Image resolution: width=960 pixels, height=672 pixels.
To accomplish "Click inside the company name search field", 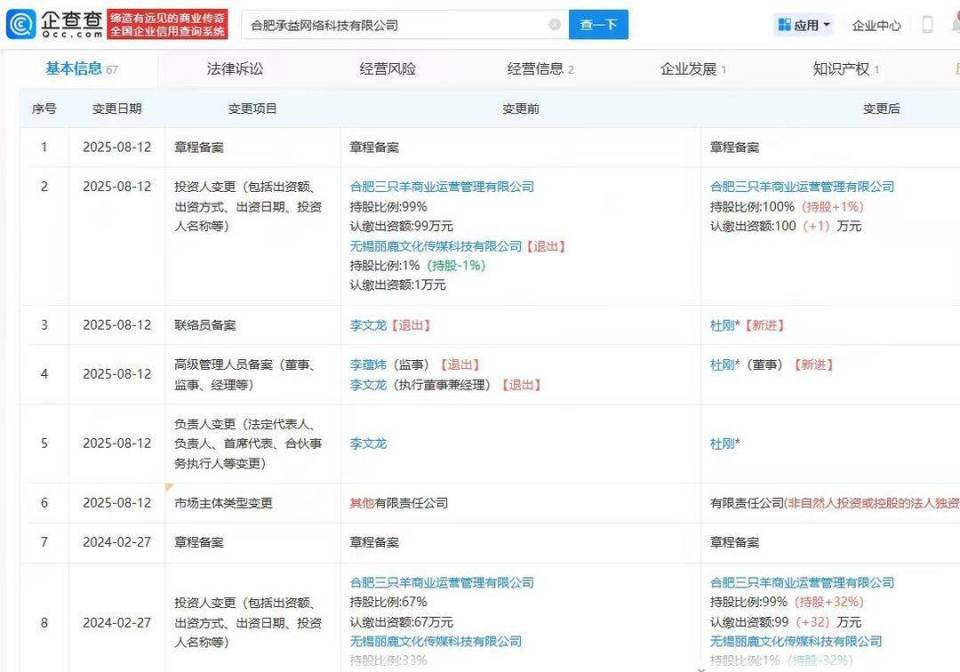I will coord(400,25).
